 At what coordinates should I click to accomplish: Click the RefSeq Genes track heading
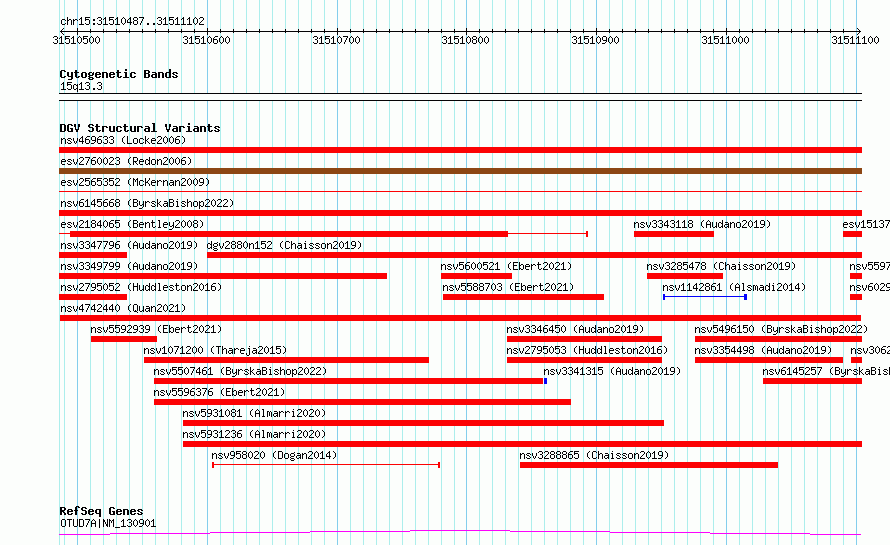(x=101, y=512)
